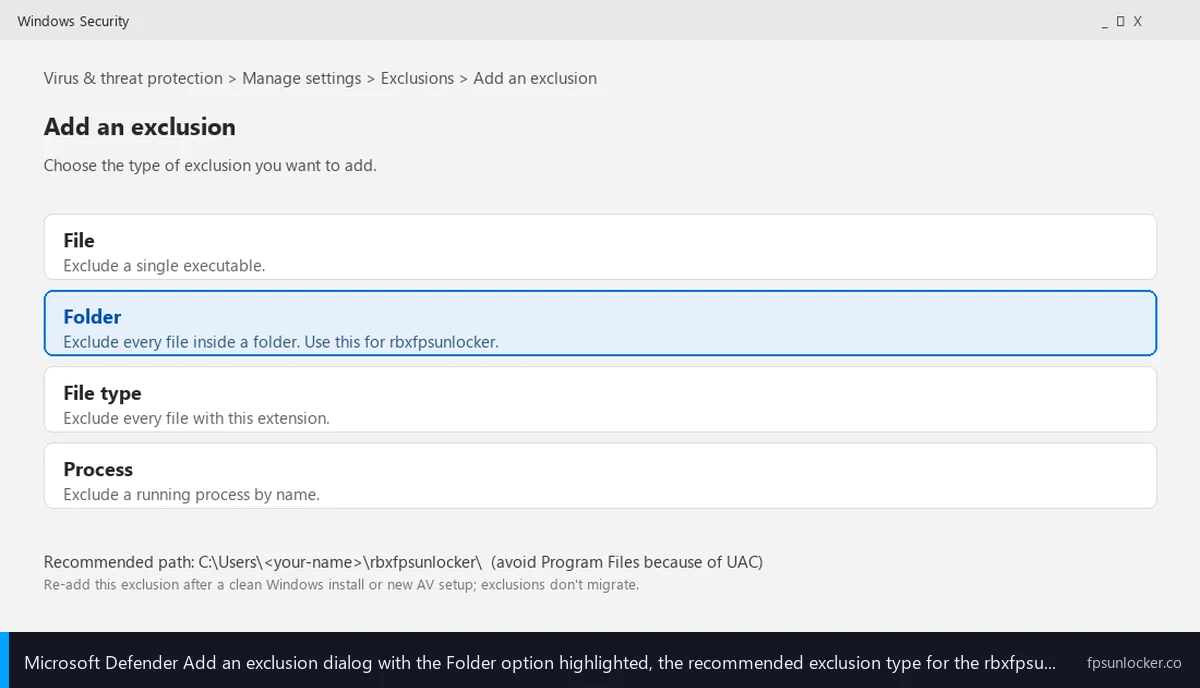The width and height of the screenshot is (1200, 688).
Task: Click the fpsunlocker.co caption text
Action: point(1134,663)
